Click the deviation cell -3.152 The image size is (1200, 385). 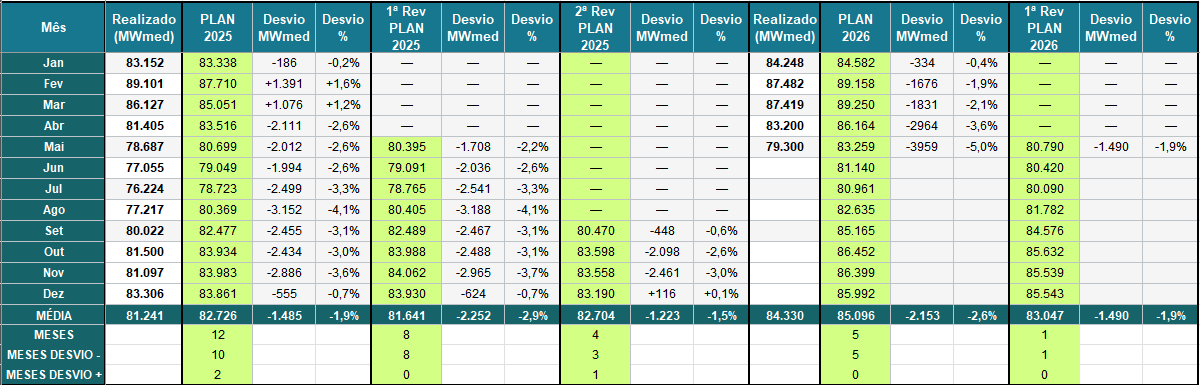pyautogui.click(x=283, y=209)
